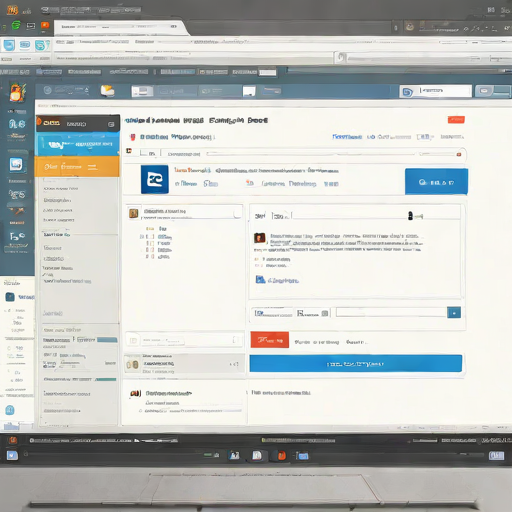
Task: Click the large blue button beside the header card
Action: click(436, 182)
